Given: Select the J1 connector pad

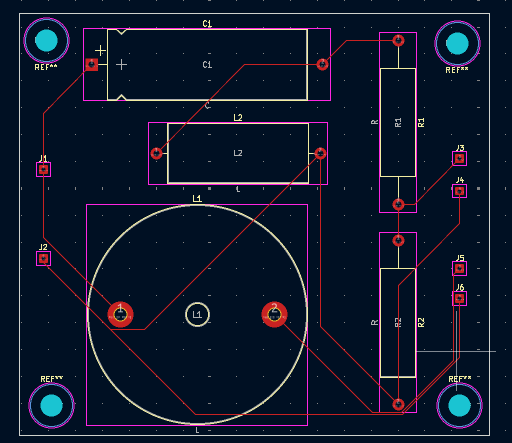Looking at the screenshot, I should tap(43, 170).
